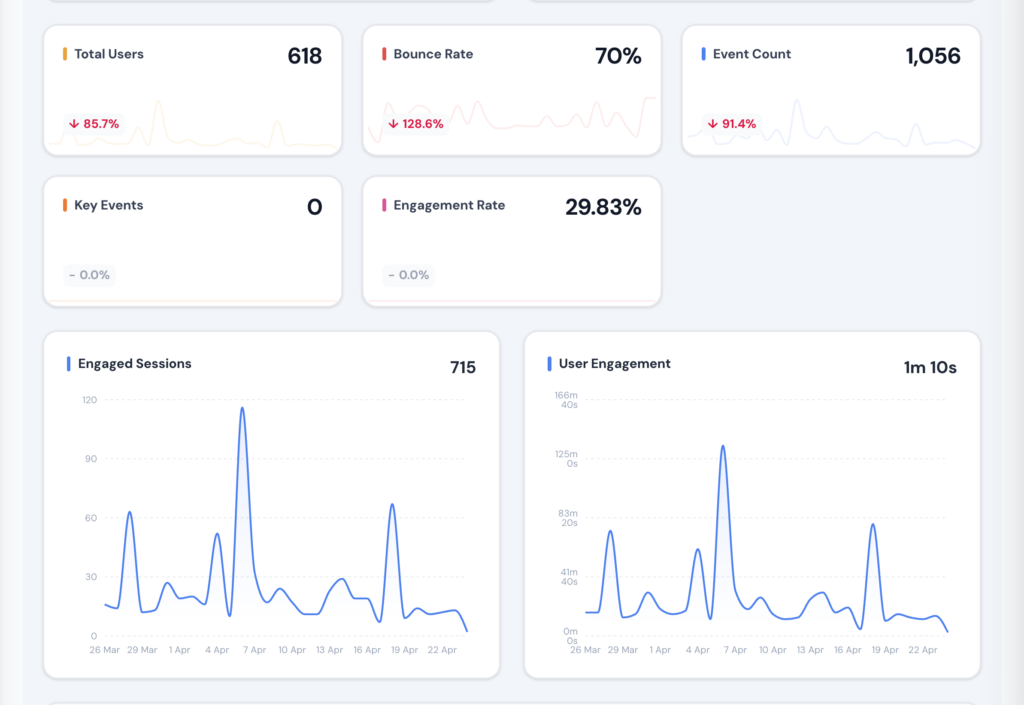Click the downward arrow icon next to 91.4%

711,124
